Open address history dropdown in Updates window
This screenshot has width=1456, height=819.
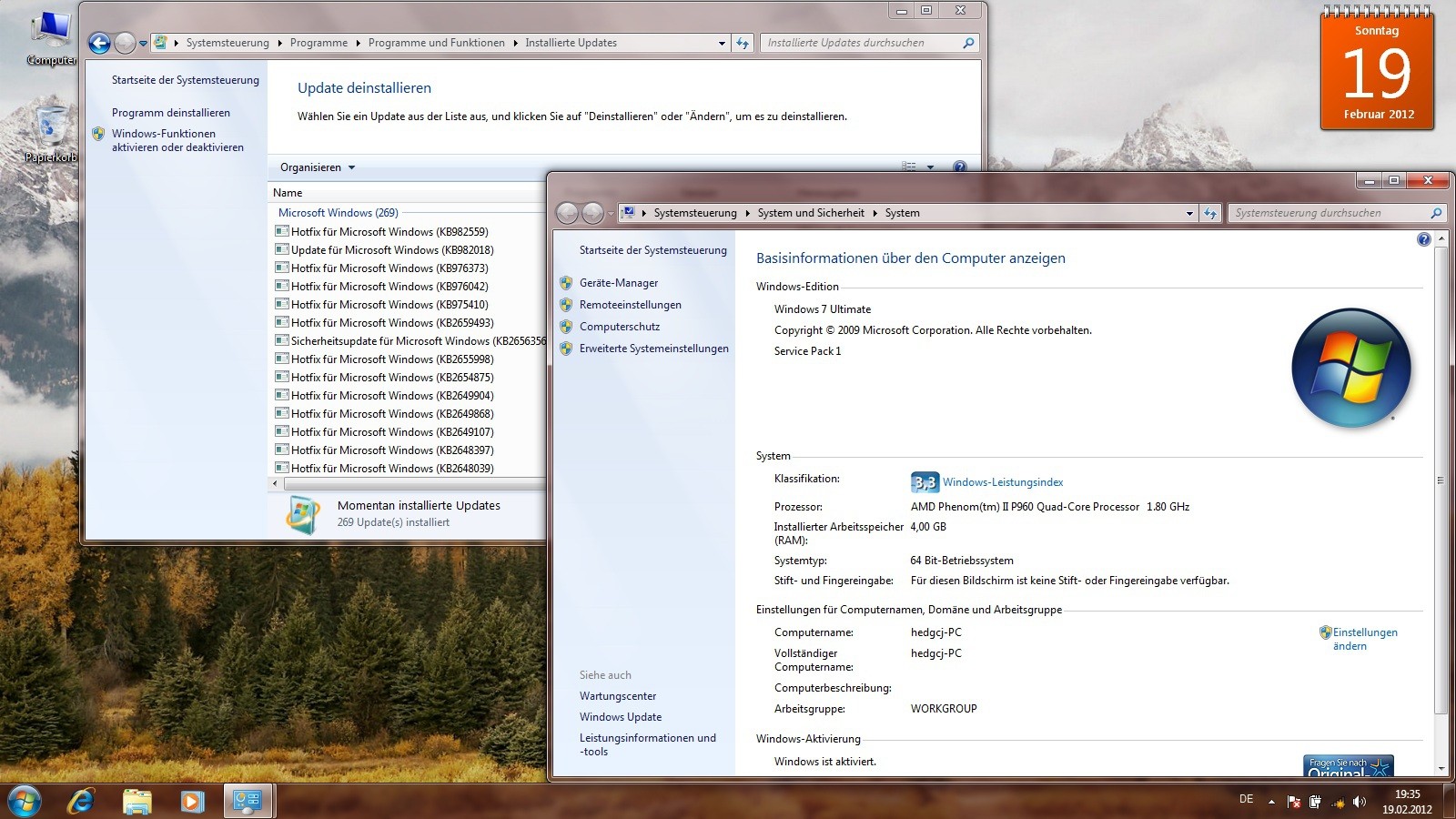722,43
